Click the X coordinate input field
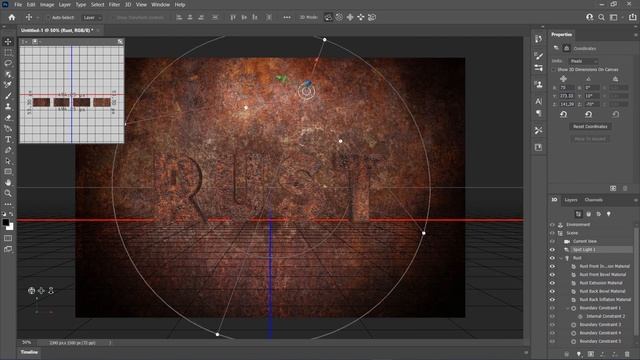Image resolution: width=640 pixels, height=360 pixels. (567, 88)
